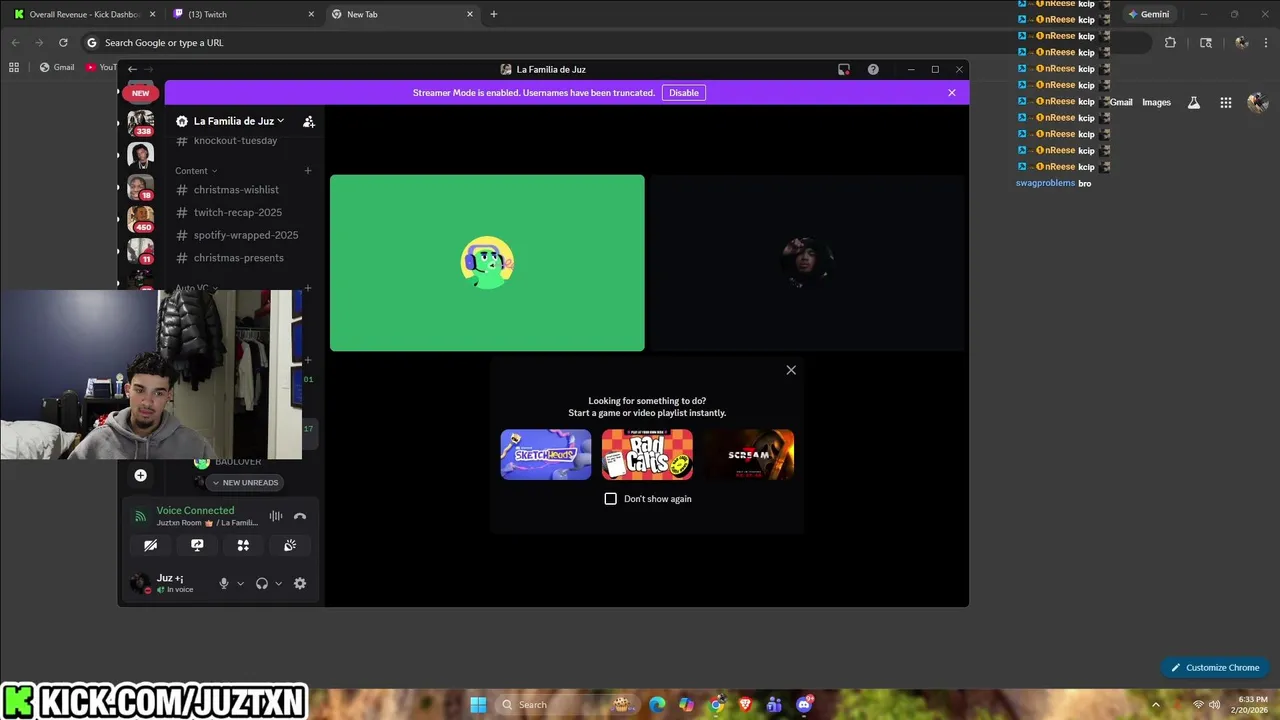Mute the microphone
The width and height of the screenshot is (1280, 720).
tap(224, 583)
